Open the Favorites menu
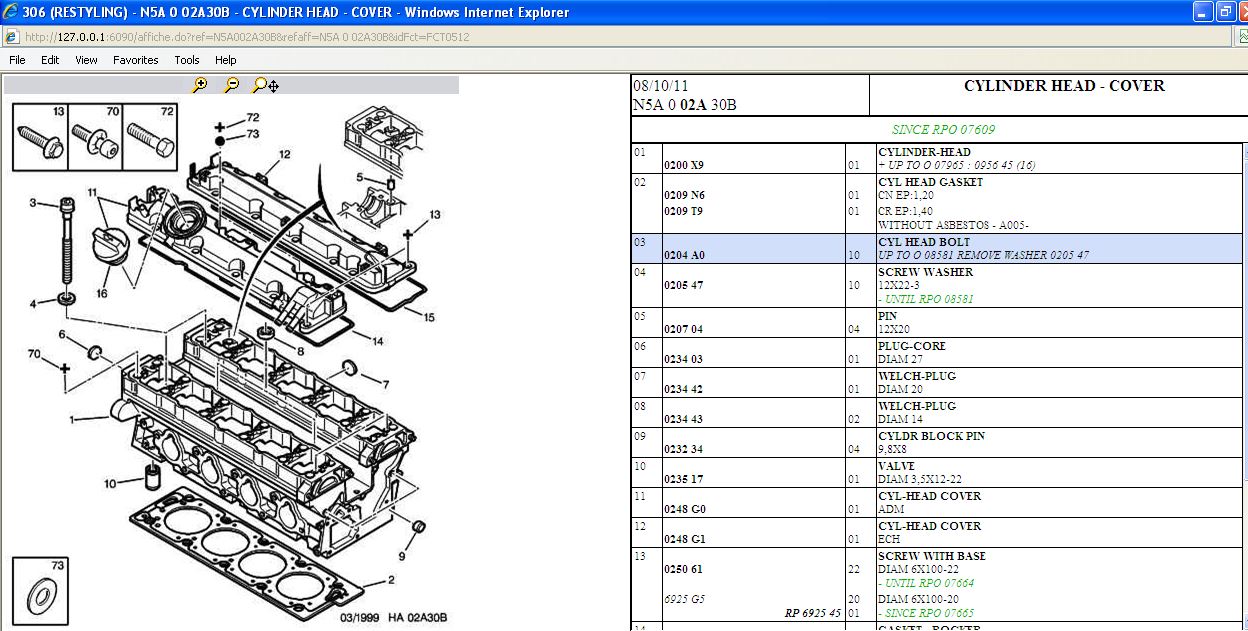Screen dimensions: 1248x631 (135, 60)
